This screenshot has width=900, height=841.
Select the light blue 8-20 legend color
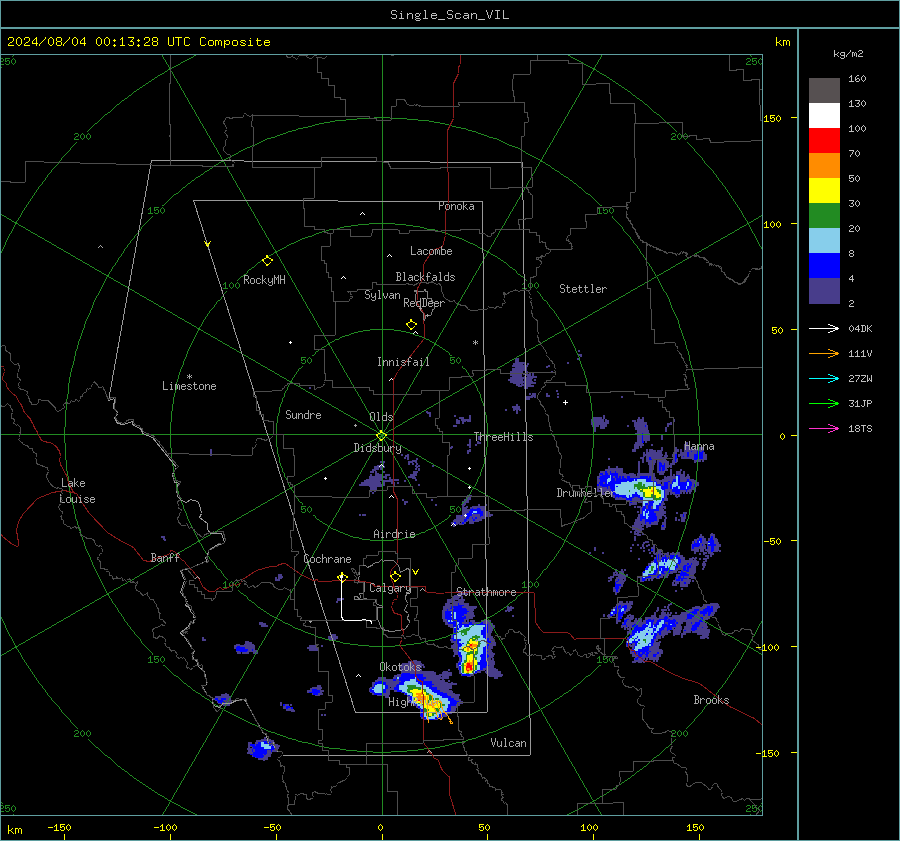coord(824,241)
